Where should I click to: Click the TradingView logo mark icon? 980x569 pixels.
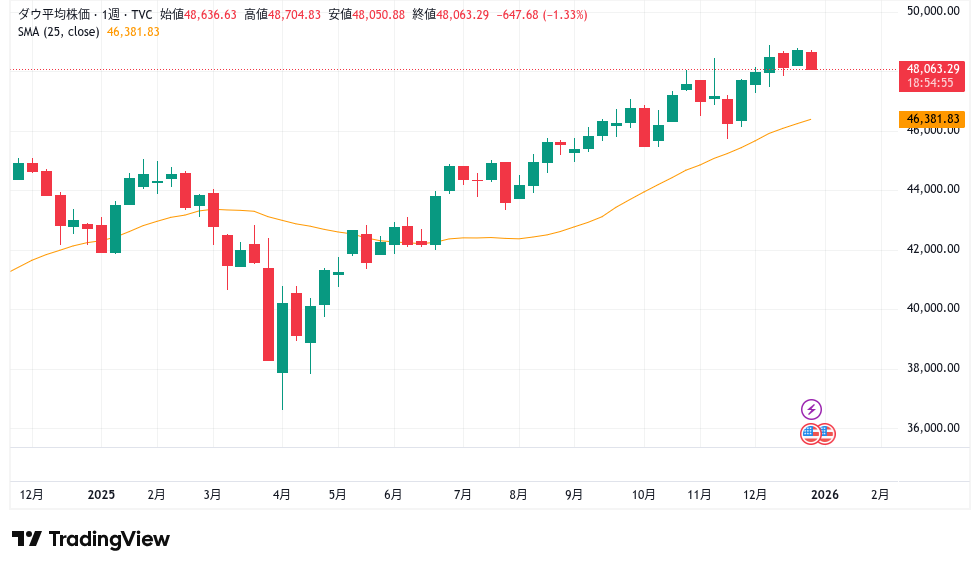click(27, 539)
